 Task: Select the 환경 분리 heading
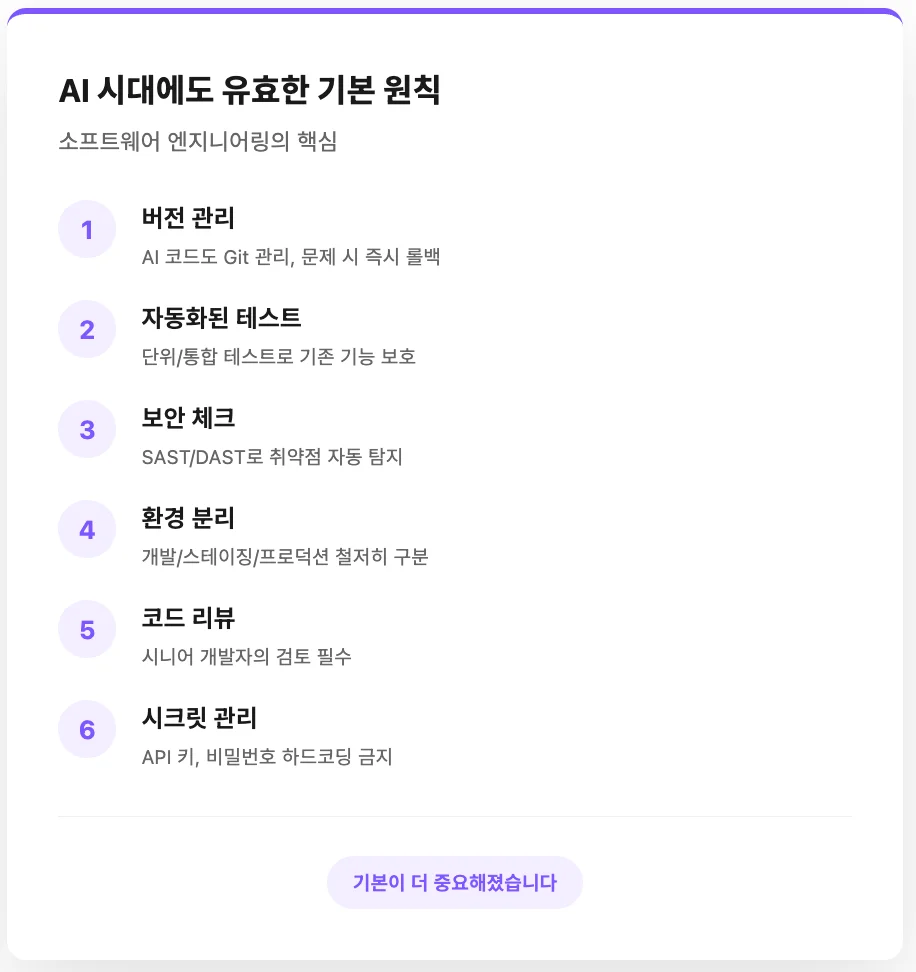188,518
